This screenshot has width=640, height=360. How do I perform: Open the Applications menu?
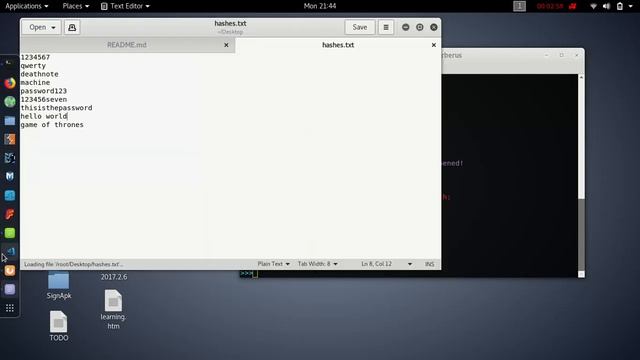tap(27, 6)
